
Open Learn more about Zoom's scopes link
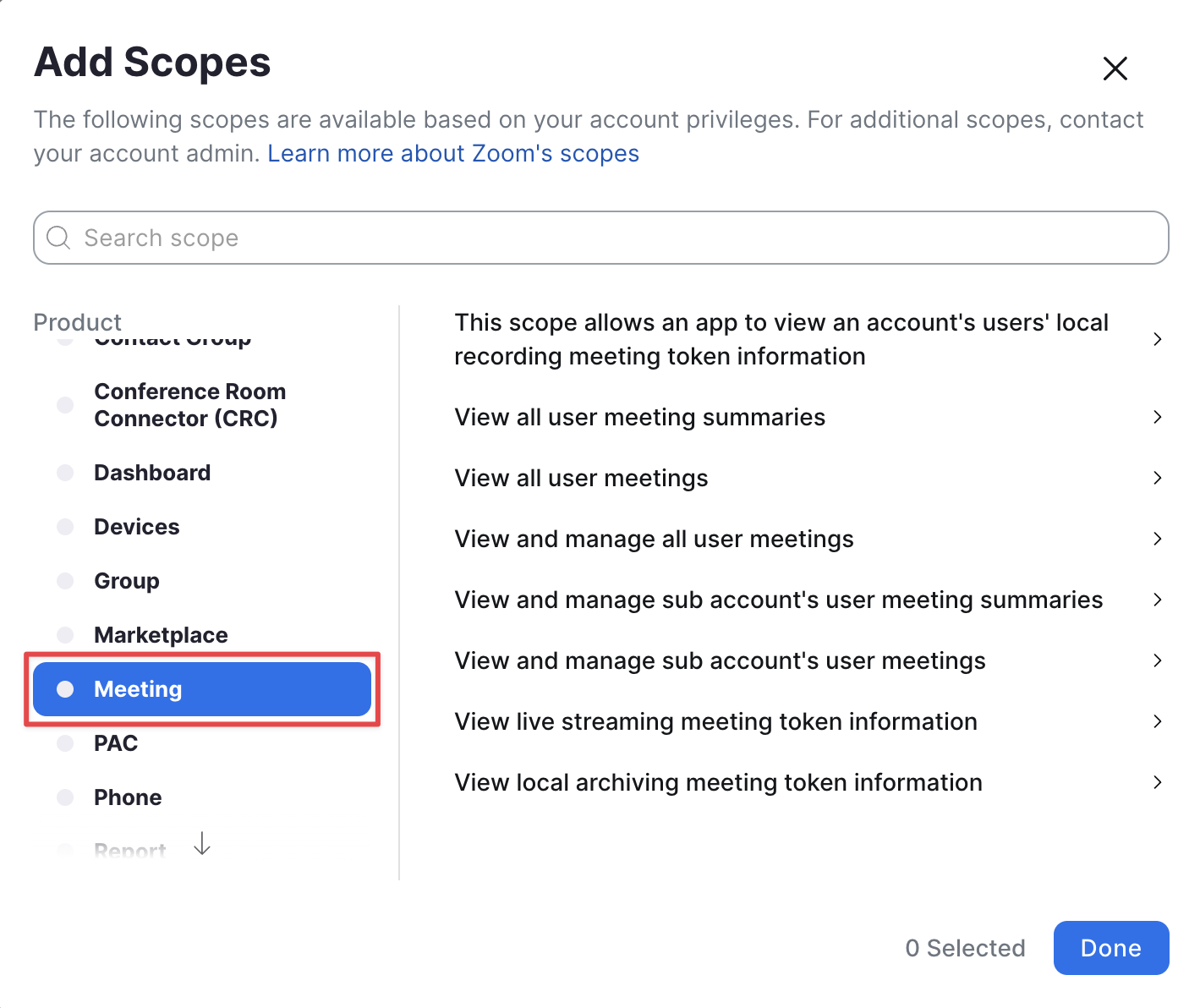point(453,153)
